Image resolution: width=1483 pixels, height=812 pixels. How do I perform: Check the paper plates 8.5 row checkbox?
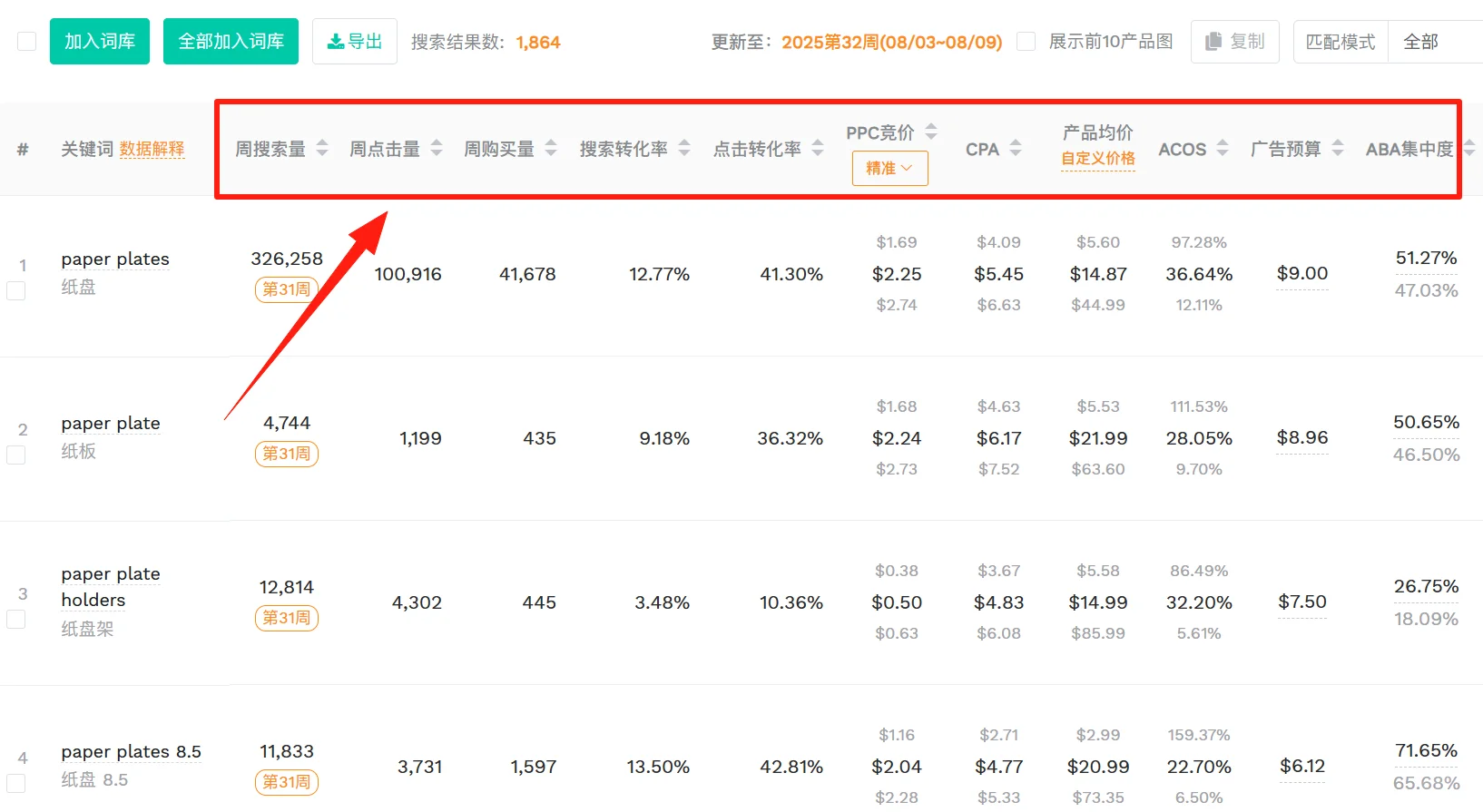click(x=16, y=783)
